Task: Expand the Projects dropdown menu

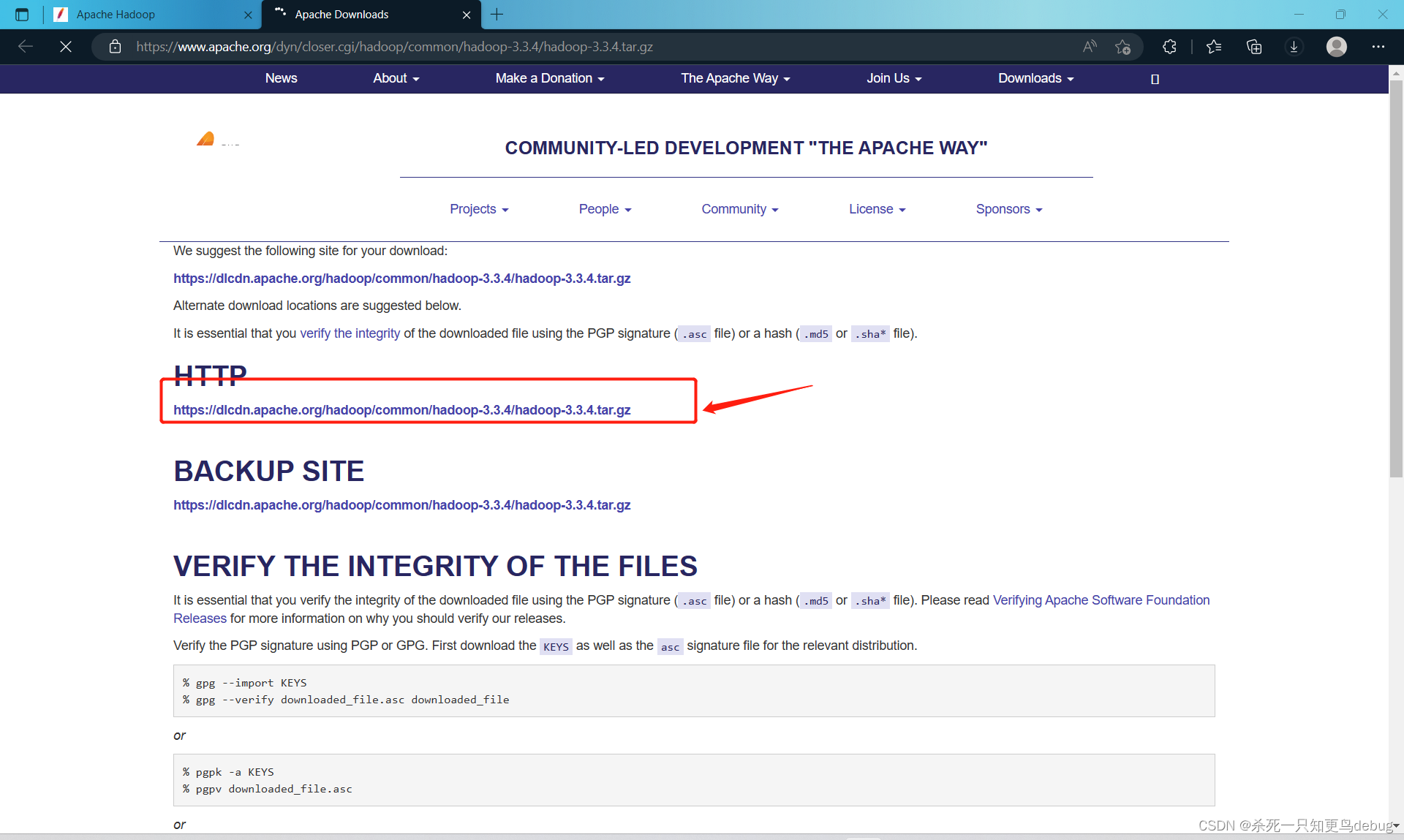Action: [x=479, y=209]
